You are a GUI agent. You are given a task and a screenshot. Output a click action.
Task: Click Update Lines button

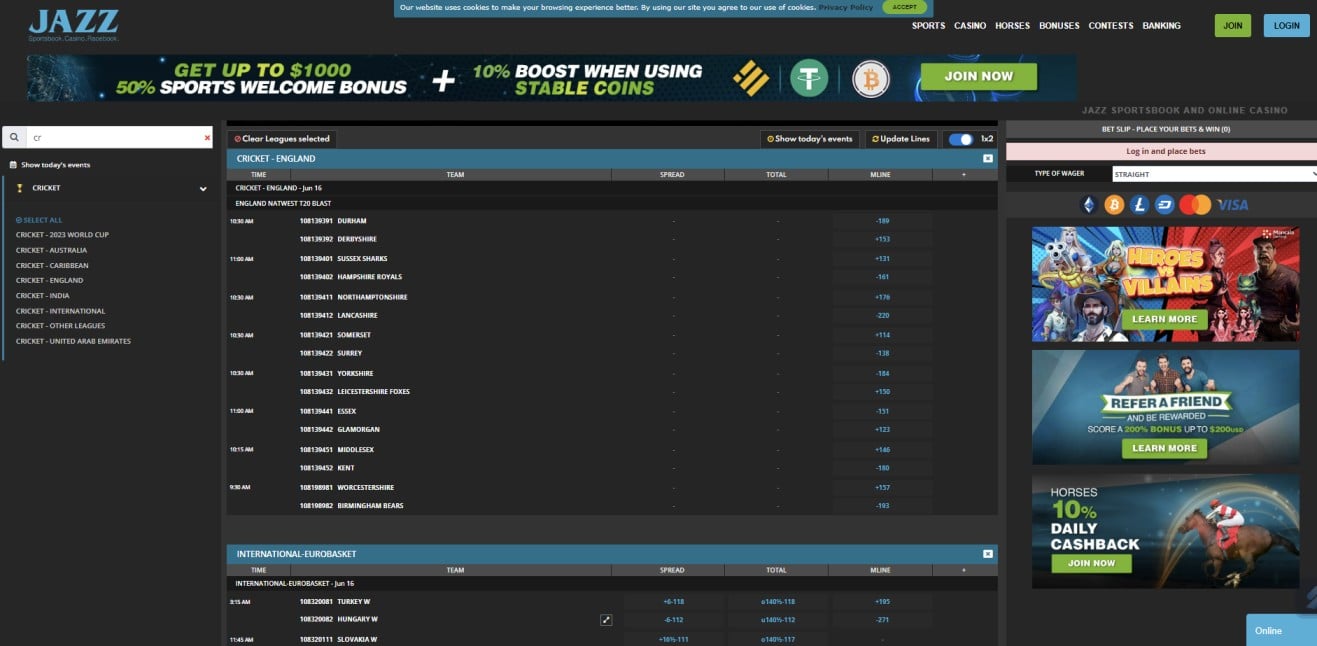click(x=900, y=139)
